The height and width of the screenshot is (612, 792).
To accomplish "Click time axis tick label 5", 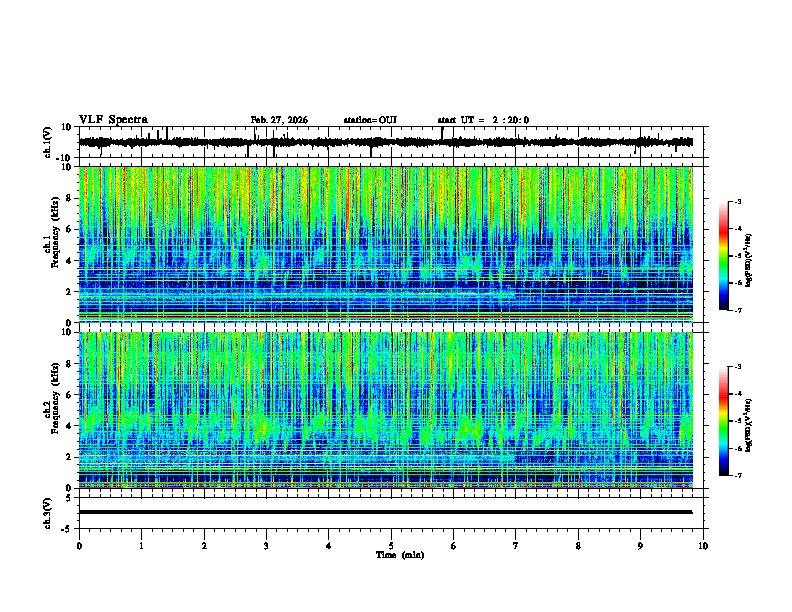I will coord(391,546).
